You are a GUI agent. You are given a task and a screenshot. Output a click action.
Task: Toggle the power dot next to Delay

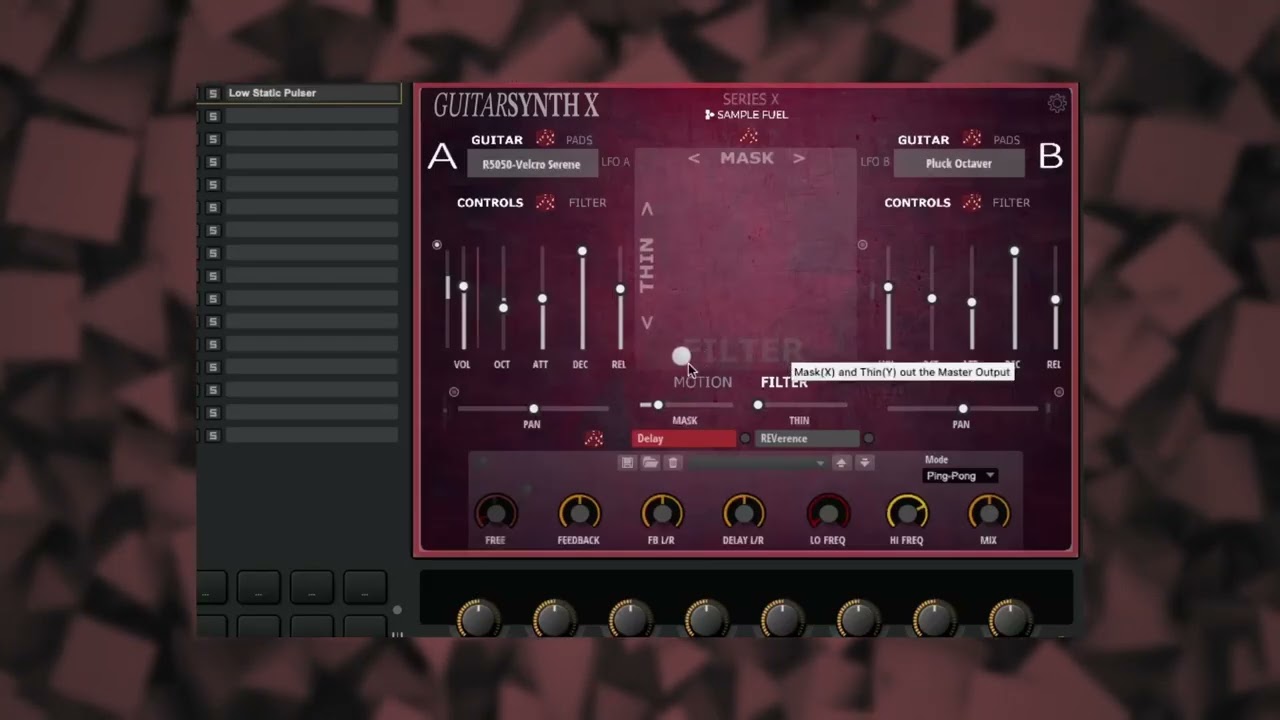745,439
